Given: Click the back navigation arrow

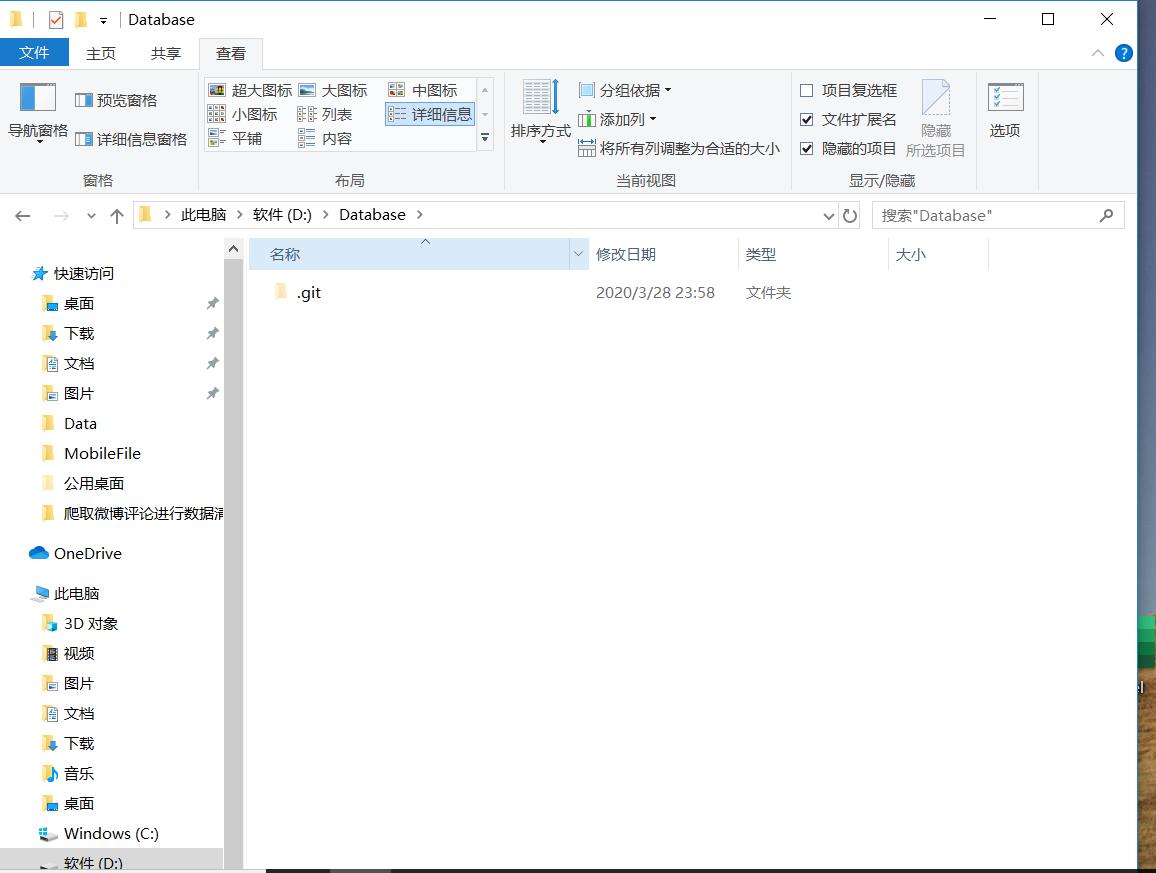Looking at the screenshot, I should [22, 214].
